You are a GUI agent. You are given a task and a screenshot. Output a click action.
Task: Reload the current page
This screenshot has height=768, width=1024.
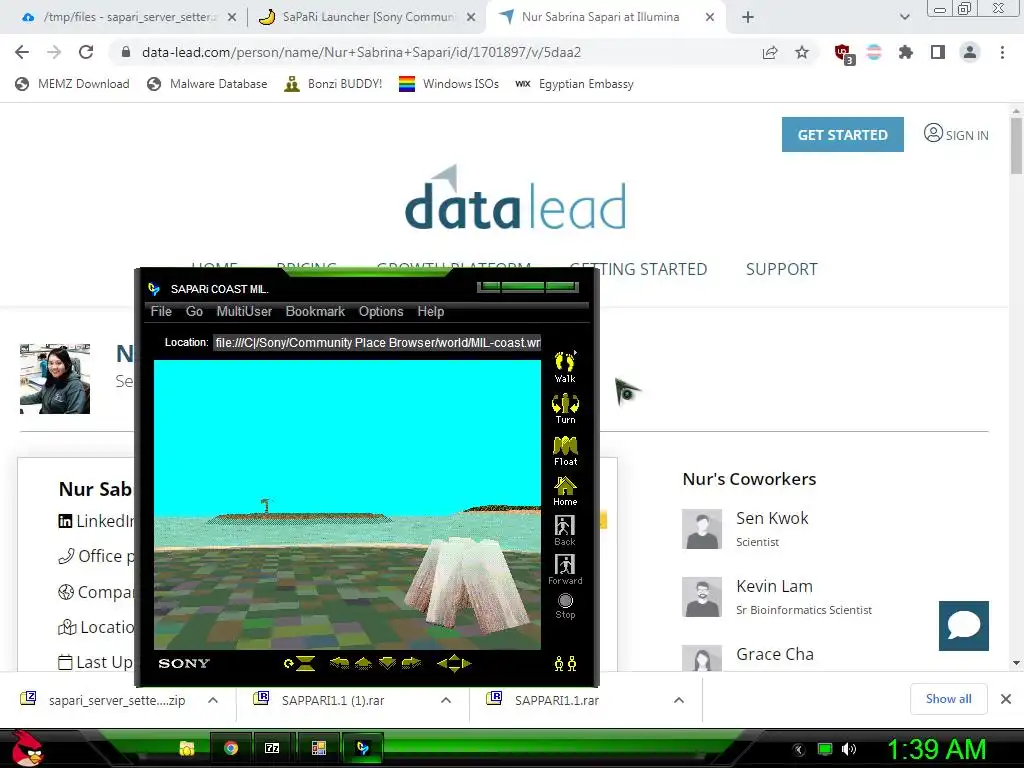click(86, 52)
